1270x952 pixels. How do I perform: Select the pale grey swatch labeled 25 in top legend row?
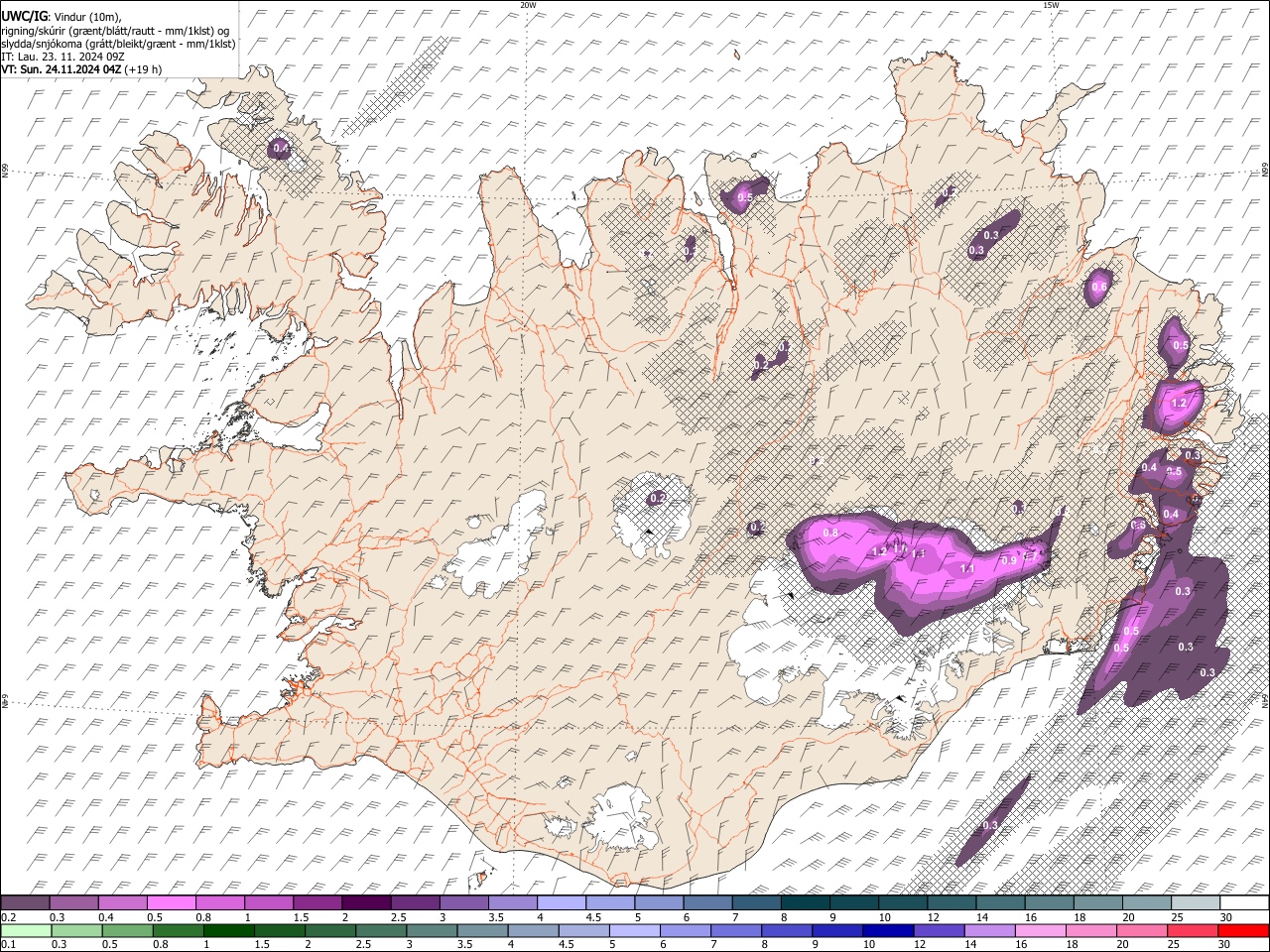[1196, 903]
